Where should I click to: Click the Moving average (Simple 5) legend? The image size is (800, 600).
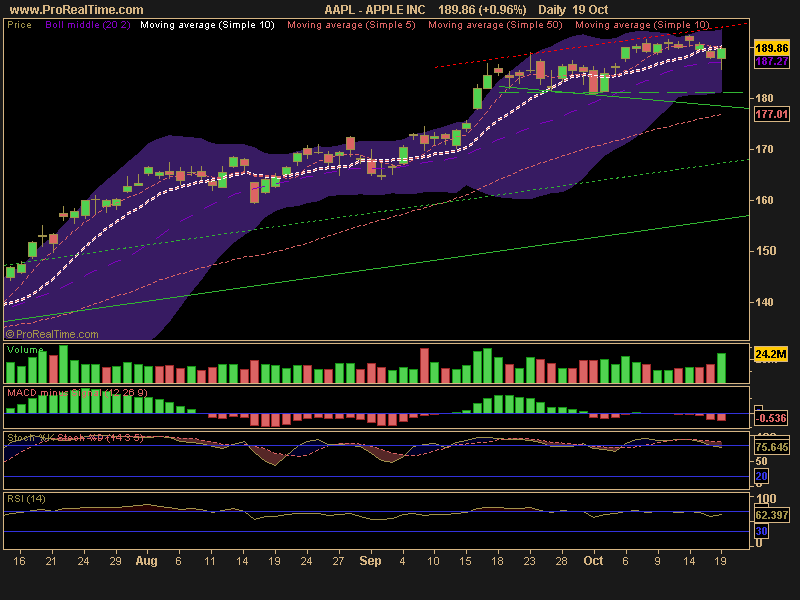(351, 24)
